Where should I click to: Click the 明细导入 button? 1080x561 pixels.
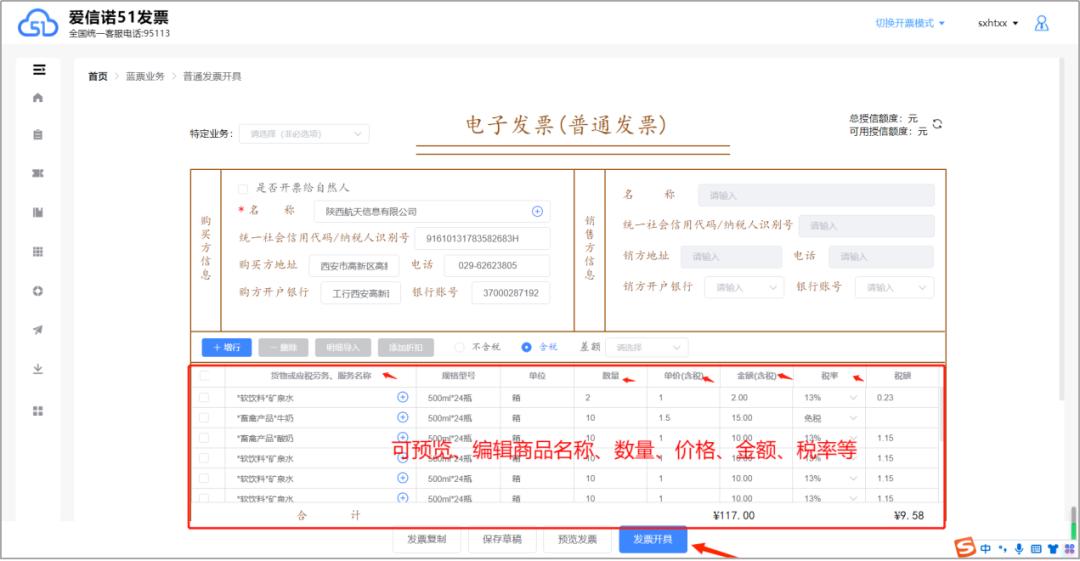(343, 347)
